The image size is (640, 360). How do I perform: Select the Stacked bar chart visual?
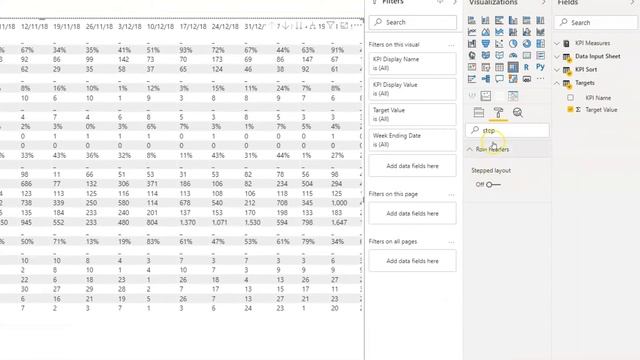pyautogui.click(x=472, y=20)
